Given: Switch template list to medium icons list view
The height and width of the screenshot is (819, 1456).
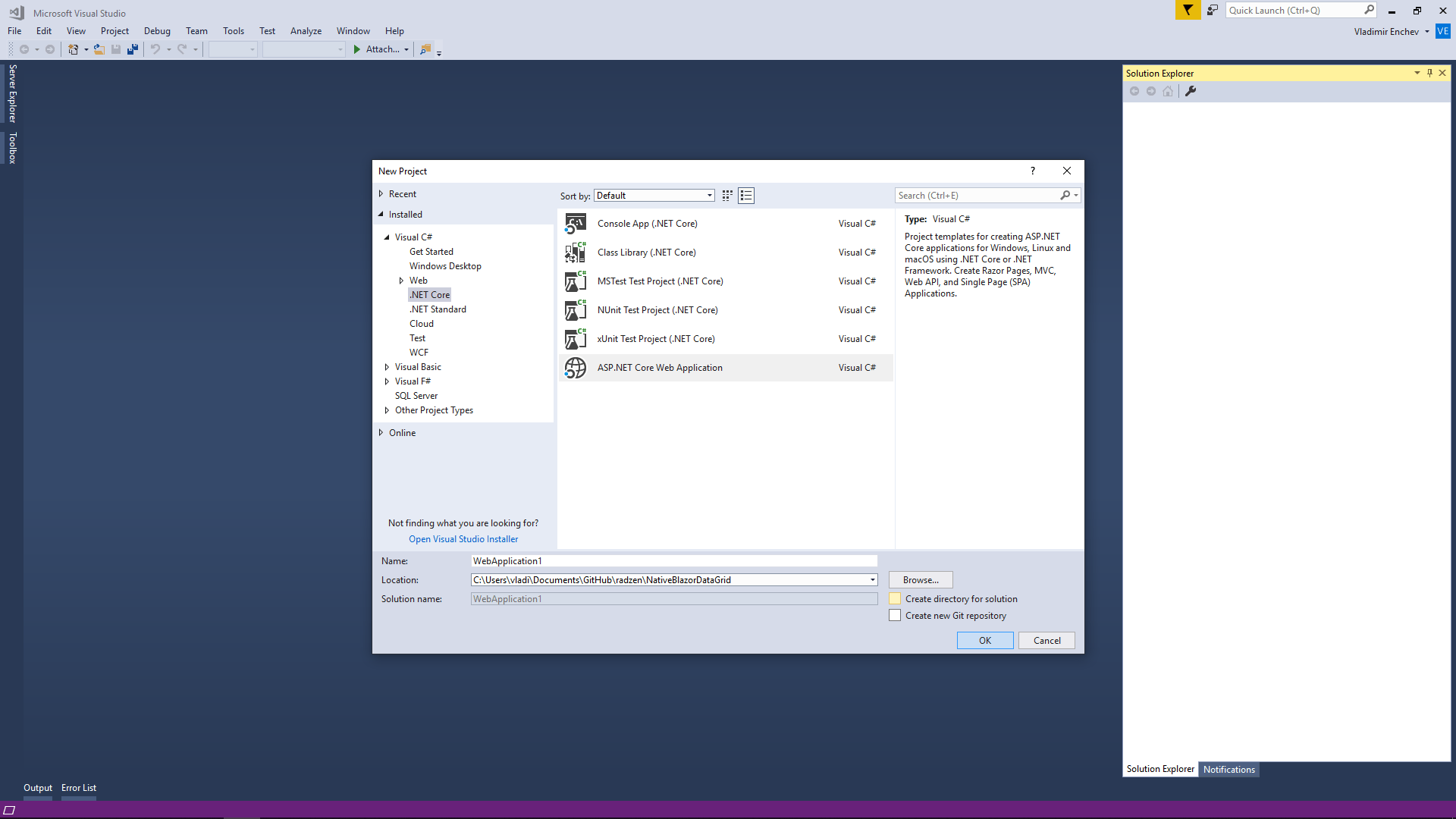Looking at the screenshot, I should point(746,196).
